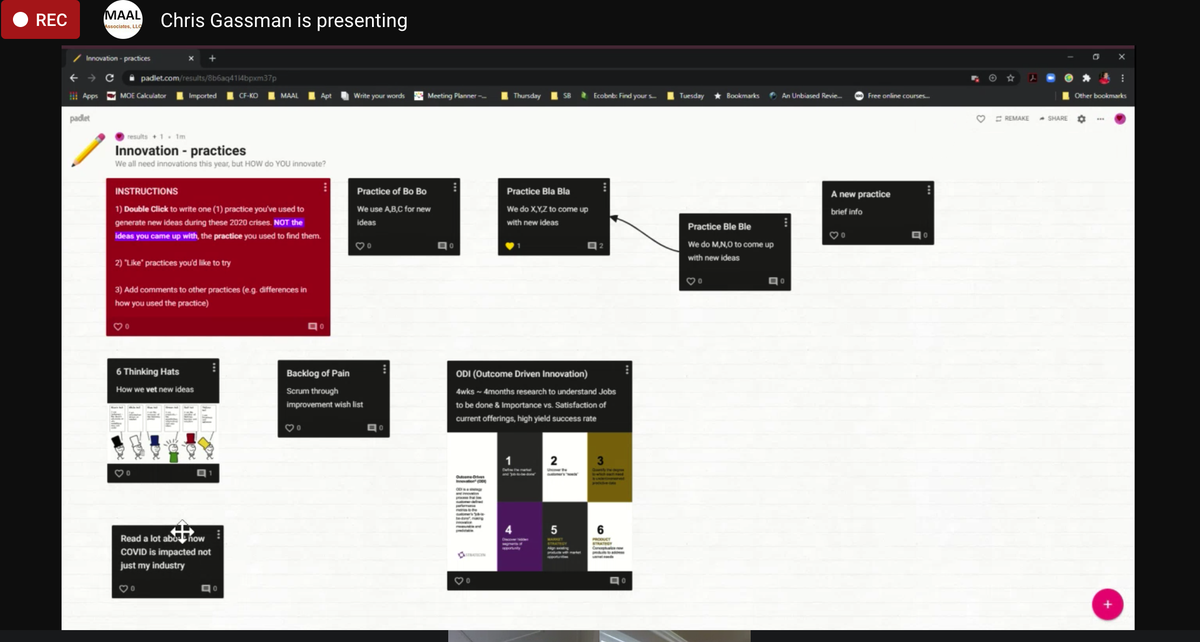Click the REMAKE button

click(x=1011, y=119)
